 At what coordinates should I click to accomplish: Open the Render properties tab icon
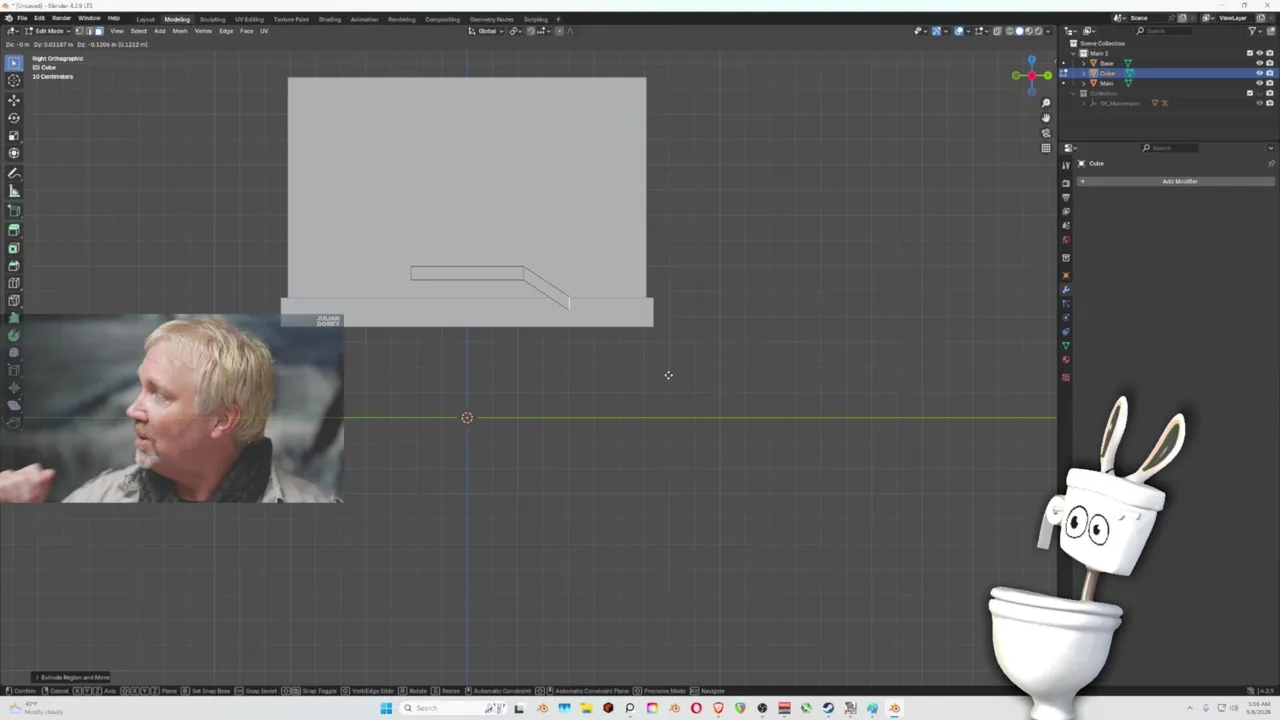(1066, 183)
